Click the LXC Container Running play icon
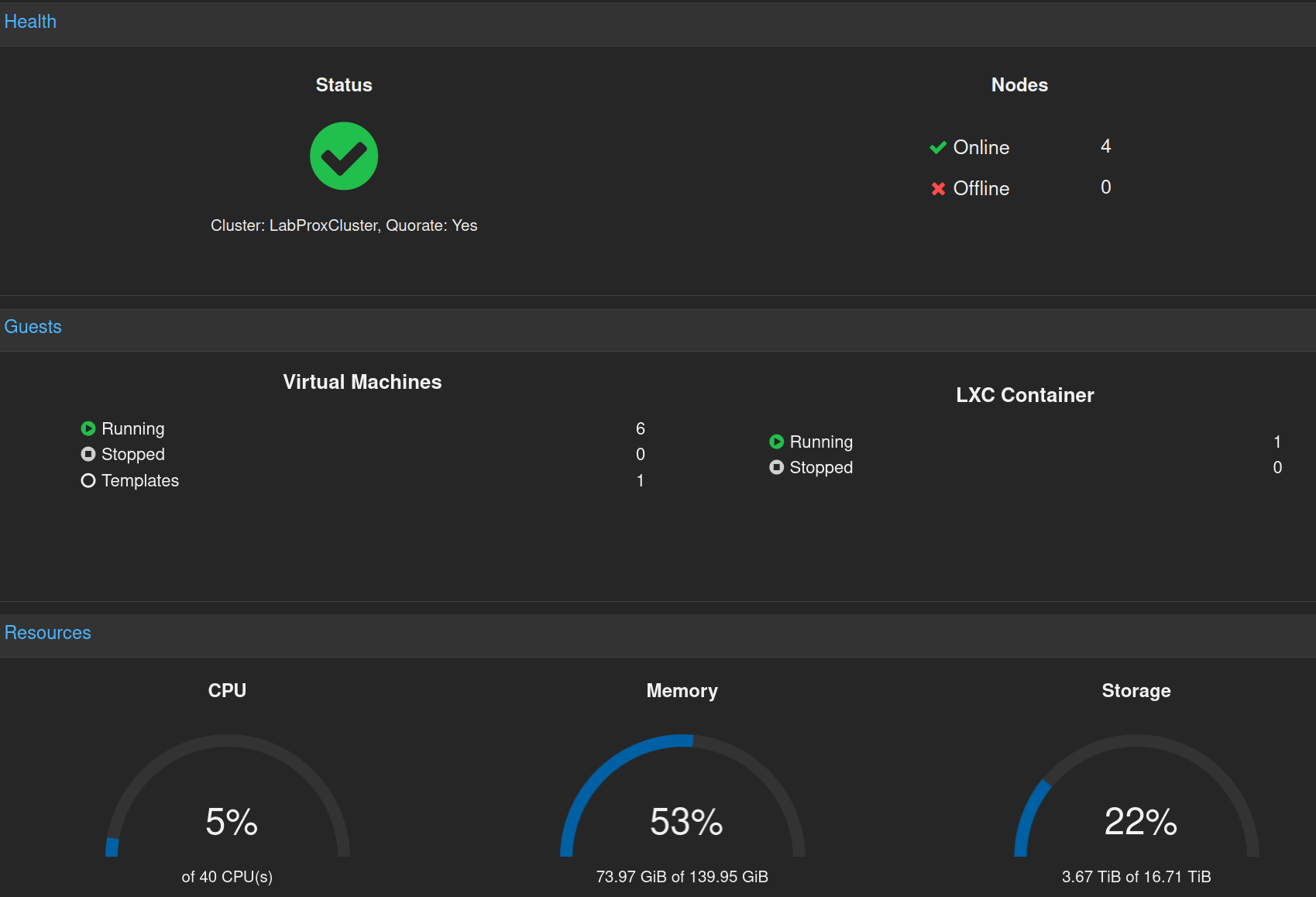 776,442
